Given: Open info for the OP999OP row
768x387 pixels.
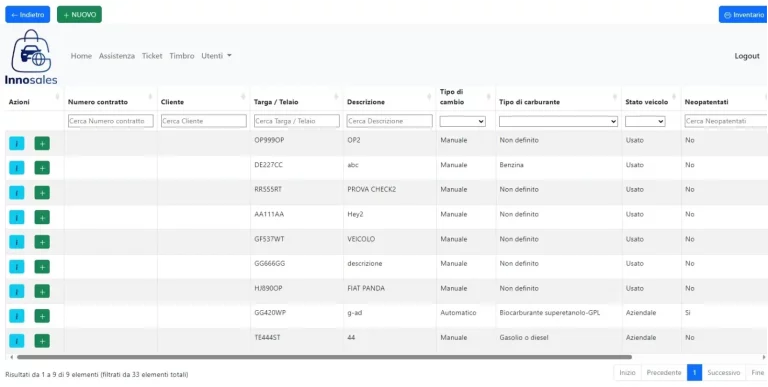Looking at the screenshot, I should tap(17, 144).
